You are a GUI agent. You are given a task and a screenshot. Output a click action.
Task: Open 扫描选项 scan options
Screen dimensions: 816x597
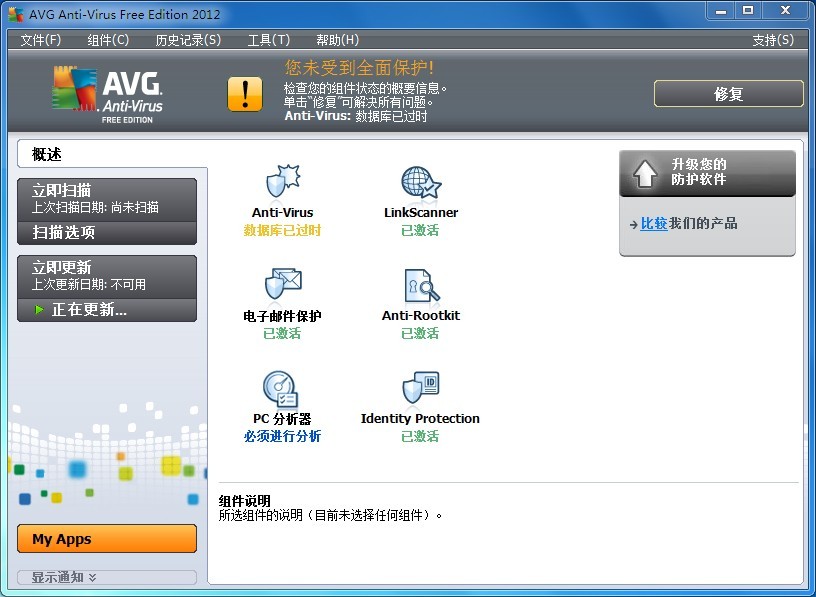click(107, 233)
